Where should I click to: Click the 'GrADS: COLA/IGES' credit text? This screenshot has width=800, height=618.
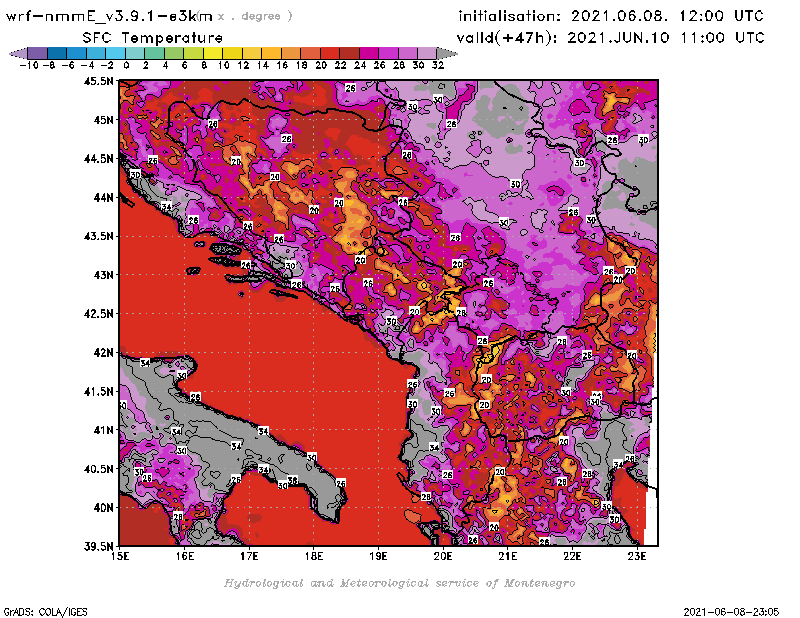pos(45,612)
